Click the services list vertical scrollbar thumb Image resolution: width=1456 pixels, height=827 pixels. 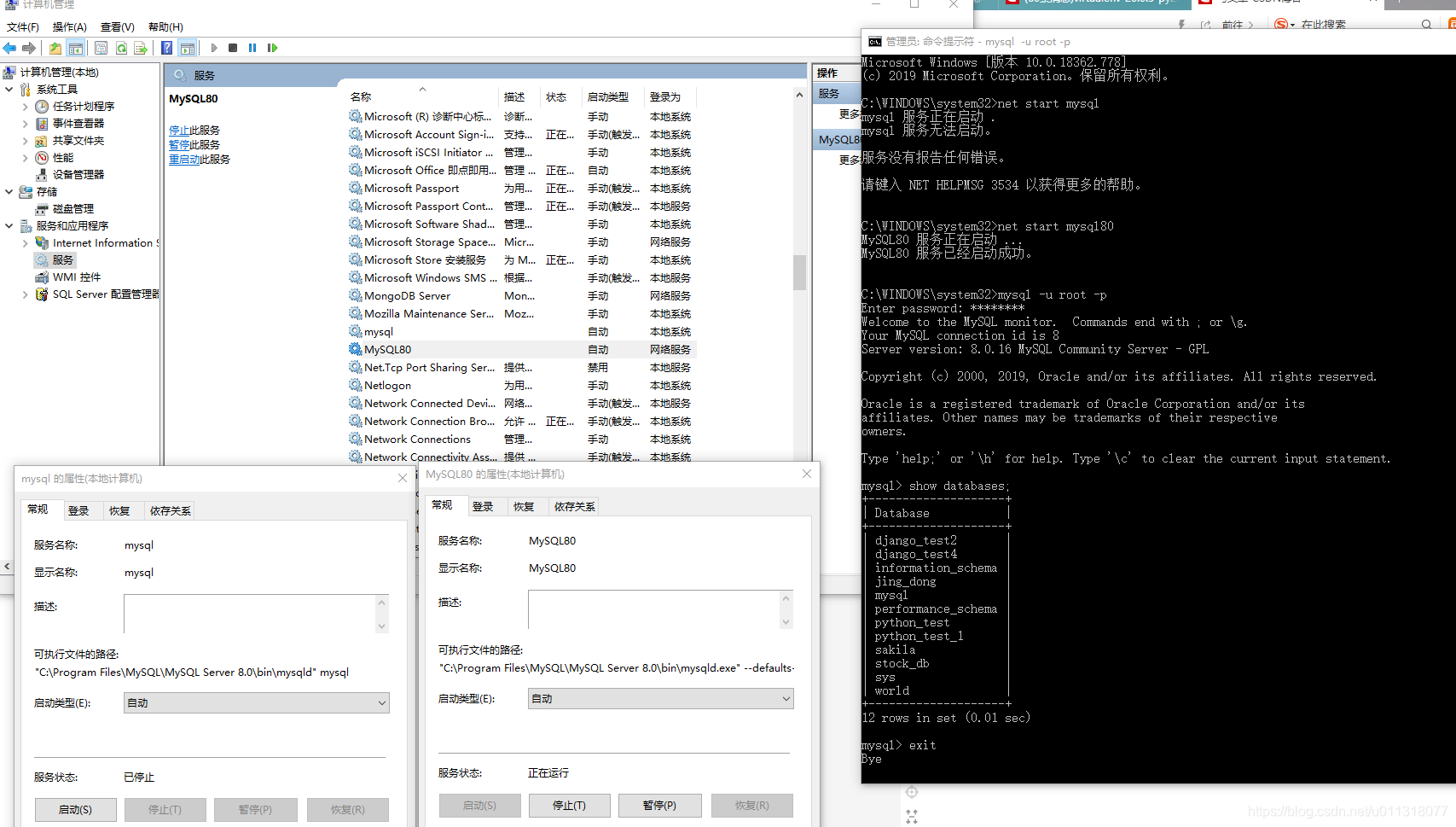[799, 273]
